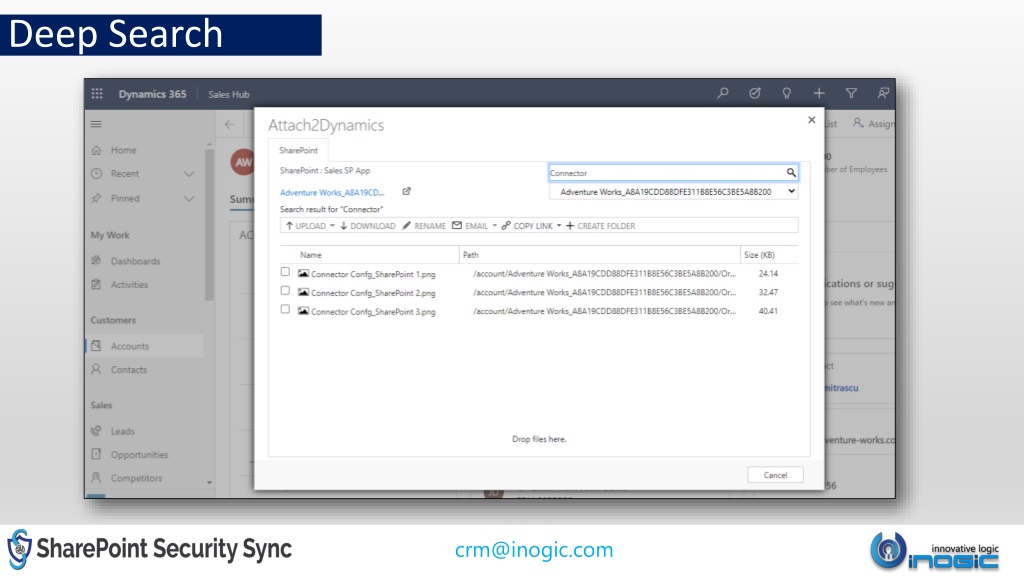Click the Copy Link button

click(527, 226)
